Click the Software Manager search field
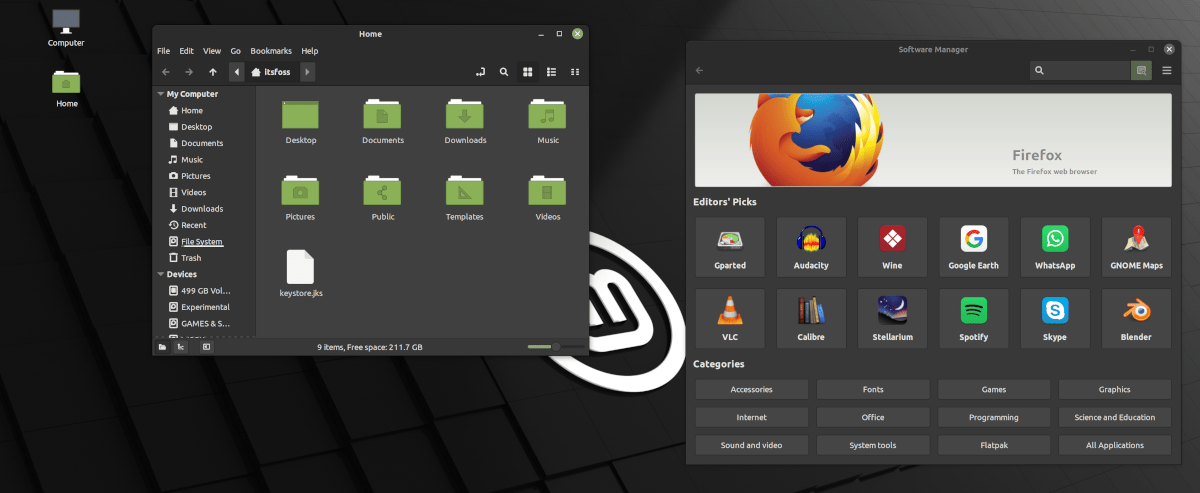Viewport: 1200px width, 493px height. click(1085, 71)
